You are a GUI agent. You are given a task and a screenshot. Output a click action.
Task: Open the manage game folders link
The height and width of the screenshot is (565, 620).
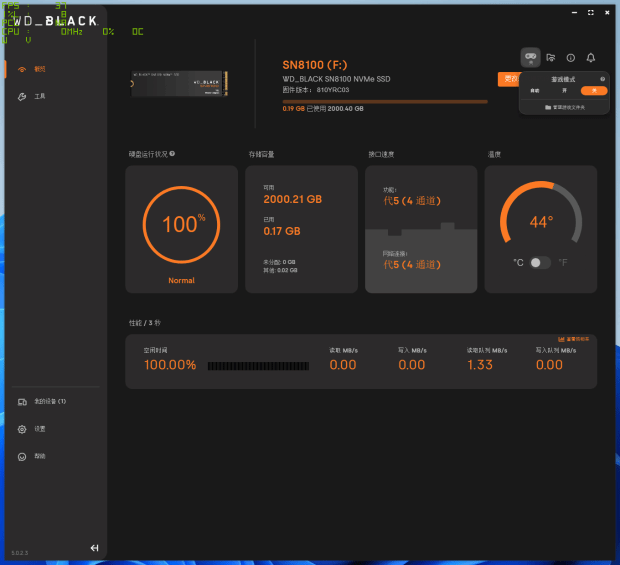point(565,107)
